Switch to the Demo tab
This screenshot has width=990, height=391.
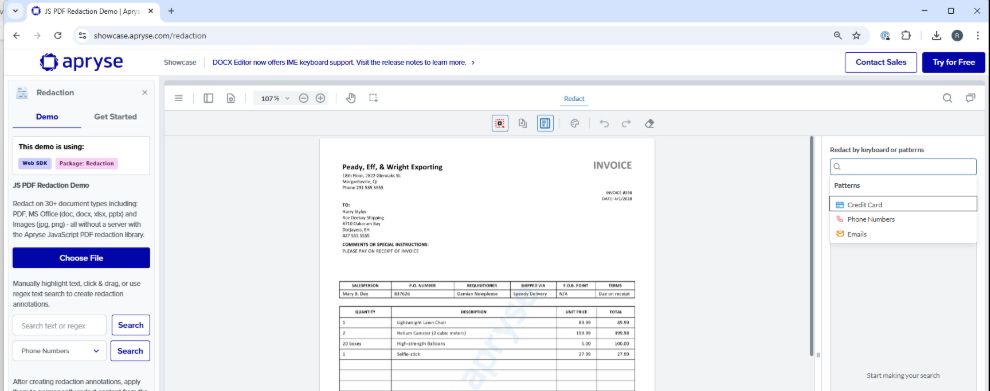[47, 117]
